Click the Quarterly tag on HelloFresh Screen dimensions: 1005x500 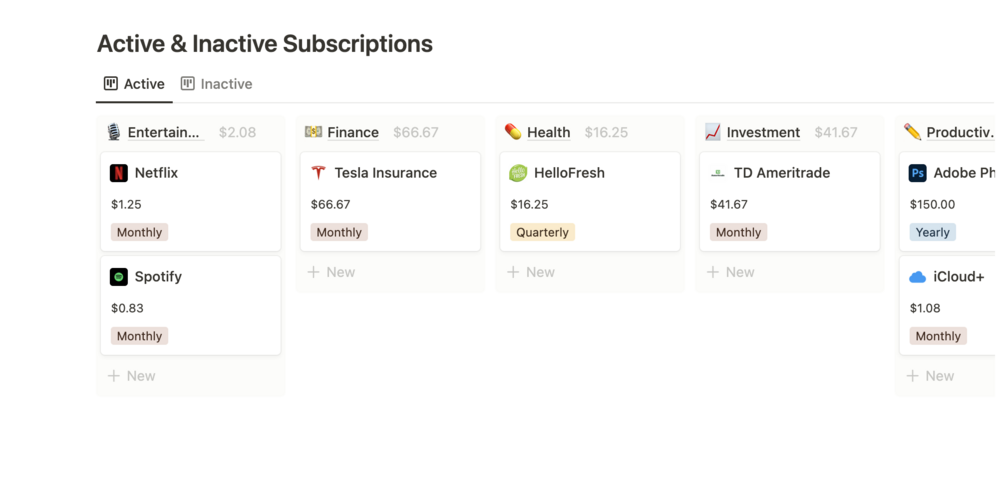tap(542, 232)
